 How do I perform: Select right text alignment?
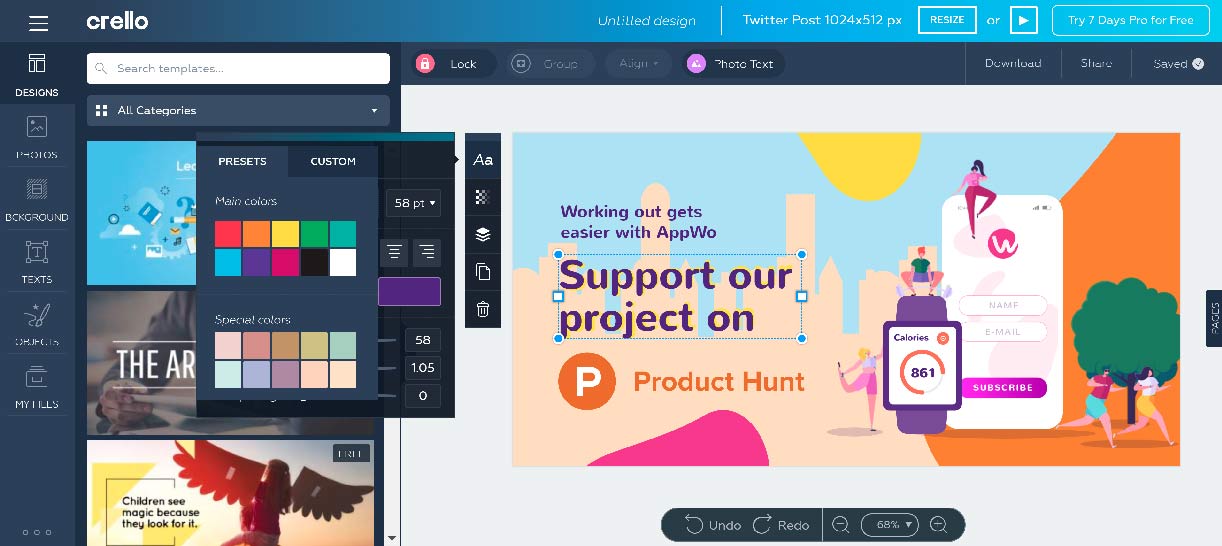427,252
